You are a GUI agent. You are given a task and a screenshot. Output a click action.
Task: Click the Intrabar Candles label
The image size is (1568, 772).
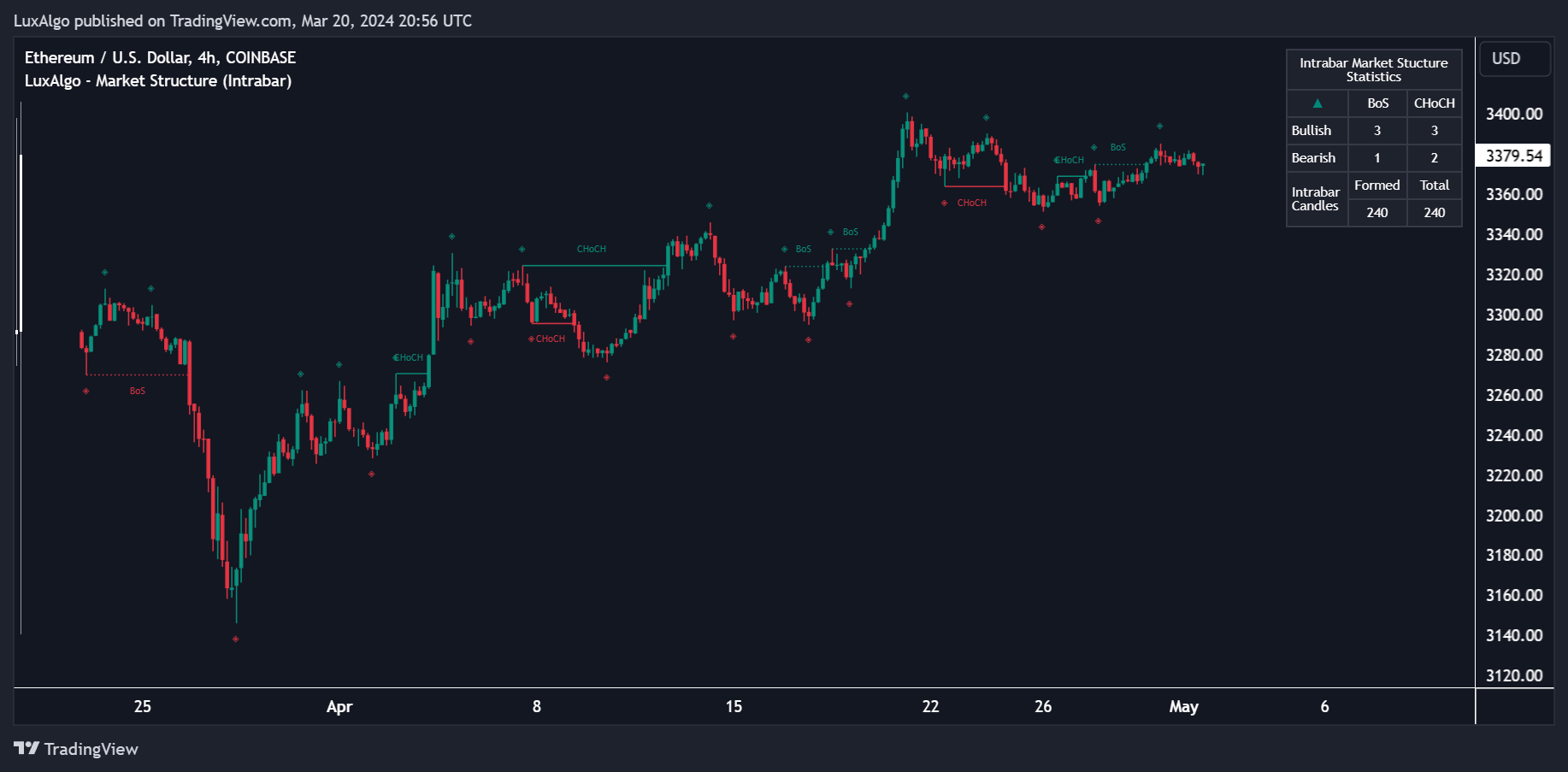[1315, 199]
